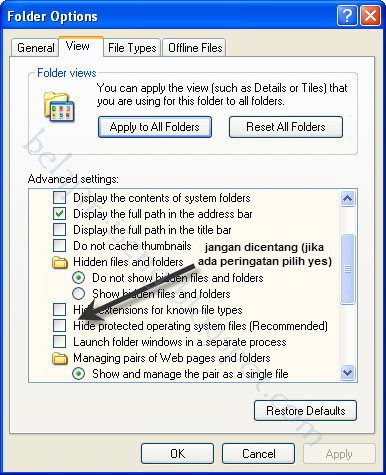Click the scroll down arrow in Advanced settings

coord(347,372)
